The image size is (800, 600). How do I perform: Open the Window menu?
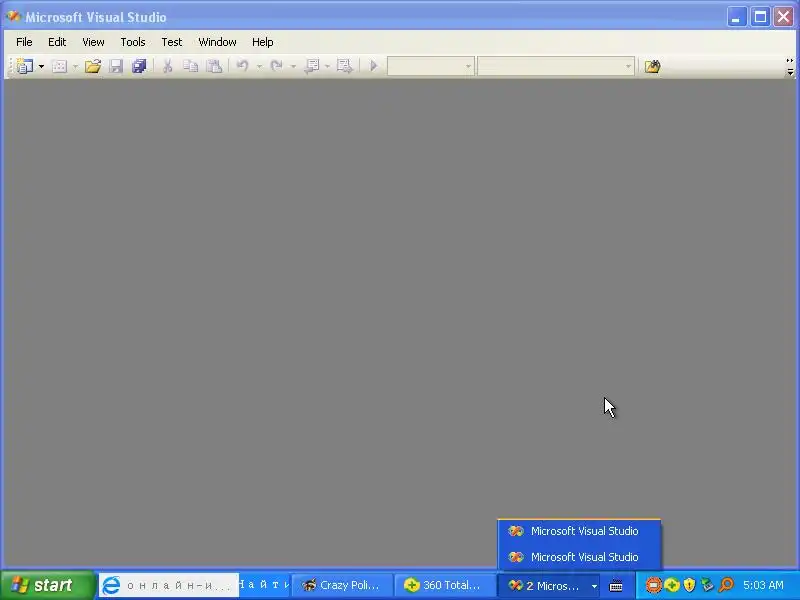pos(217,42)
